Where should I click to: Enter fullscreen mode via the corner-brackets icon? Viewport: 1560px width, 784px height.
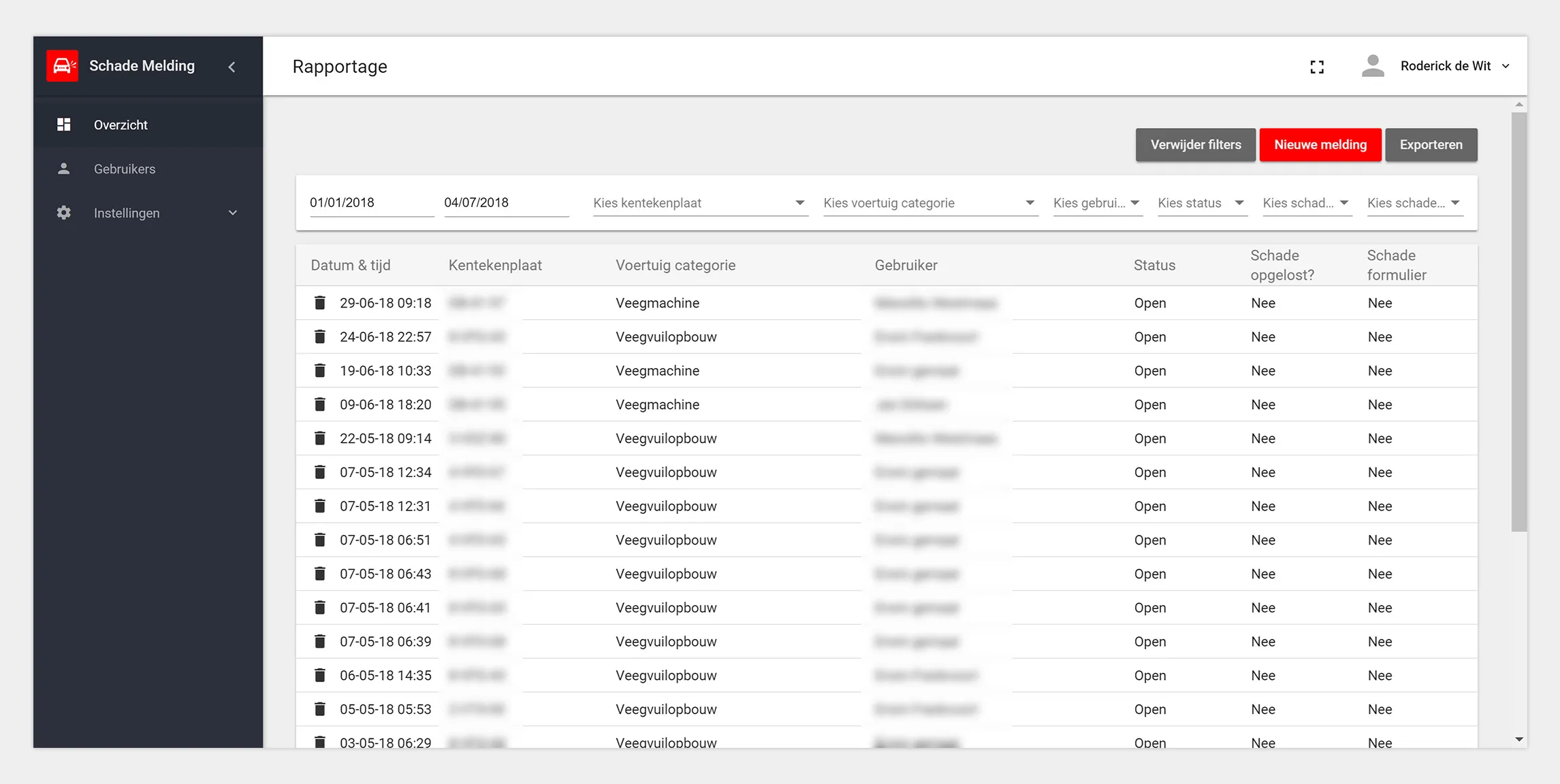[1317, 67]
